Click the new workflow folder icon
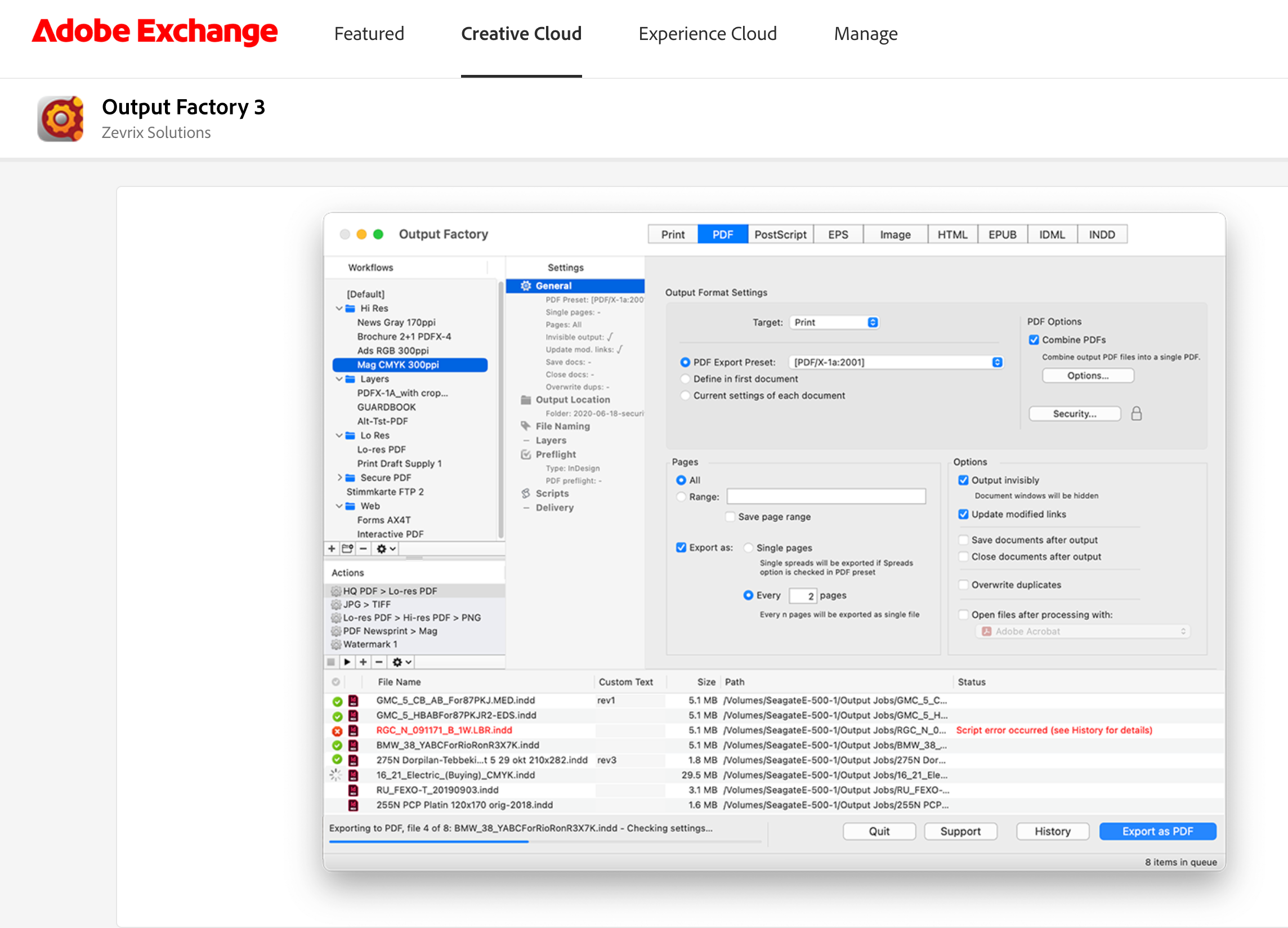 coord(347,548)
